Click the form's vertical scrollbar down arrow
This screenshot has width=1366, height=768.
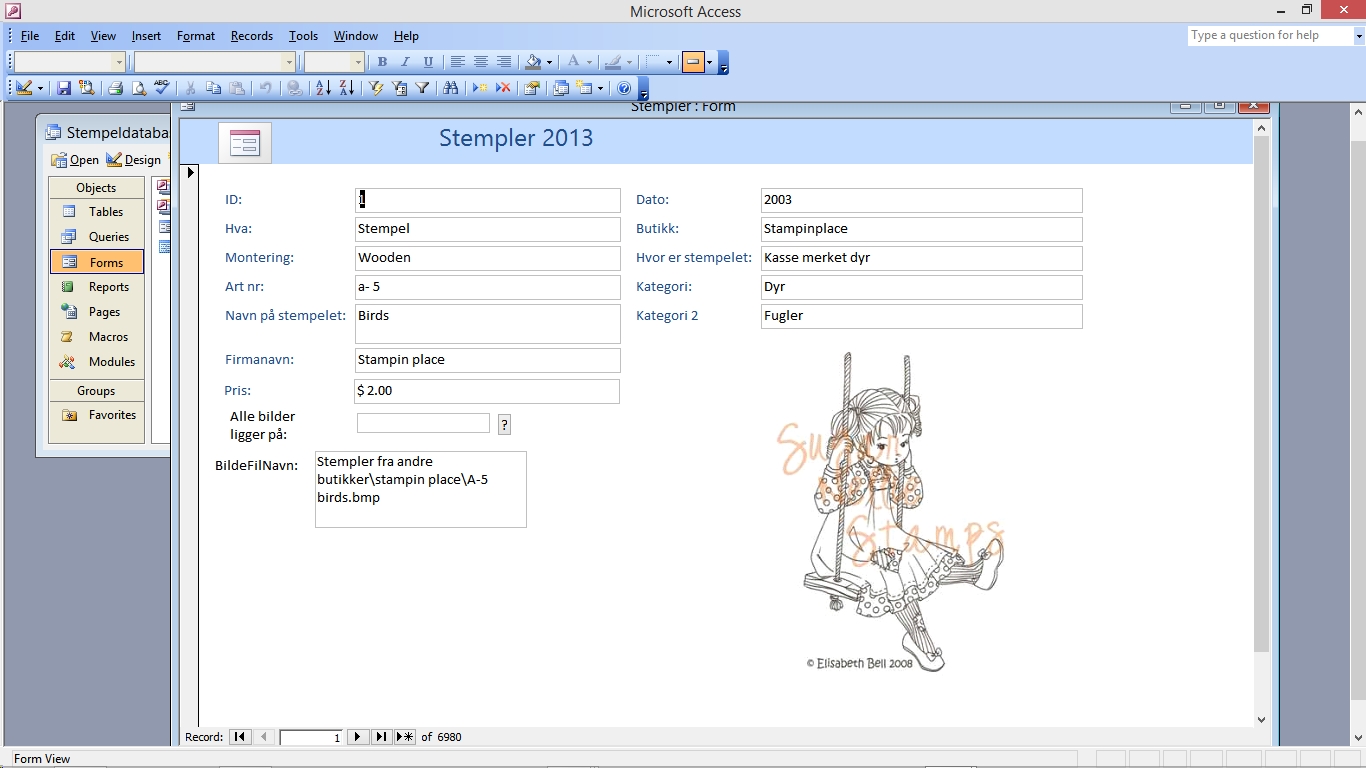[x=1261, y=719]
